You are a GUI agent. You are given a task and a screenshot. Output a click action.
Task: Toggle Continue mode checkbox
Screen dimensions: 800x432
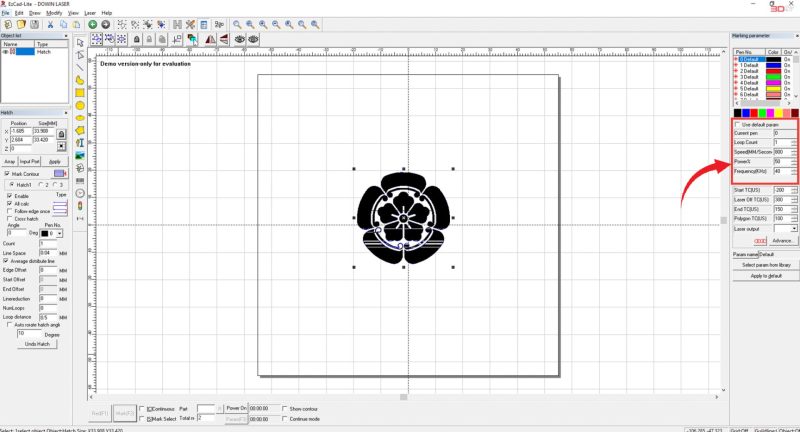tap(285, 419)
